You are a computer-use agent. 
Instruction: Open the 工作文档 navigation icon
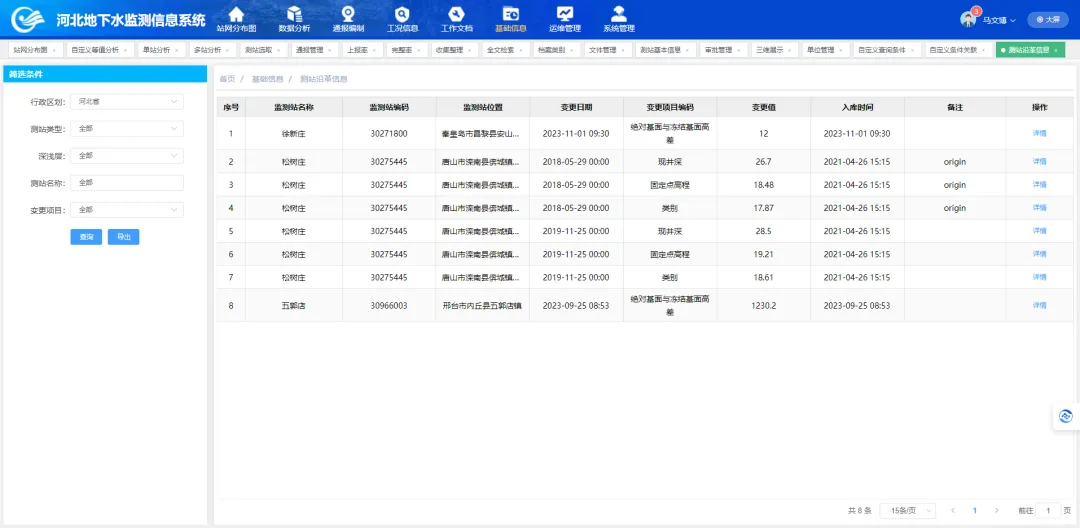click(x=456, y=18)
